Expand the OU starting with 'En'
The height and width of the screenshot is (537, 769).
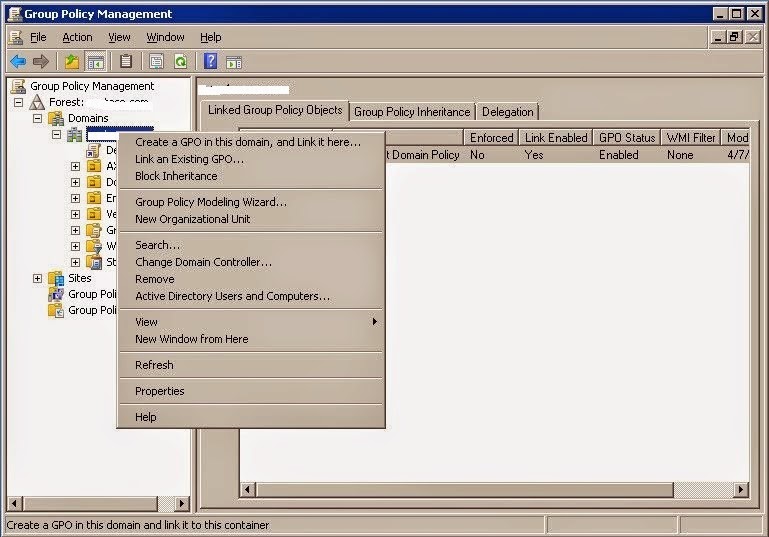[x=76, y=198]
